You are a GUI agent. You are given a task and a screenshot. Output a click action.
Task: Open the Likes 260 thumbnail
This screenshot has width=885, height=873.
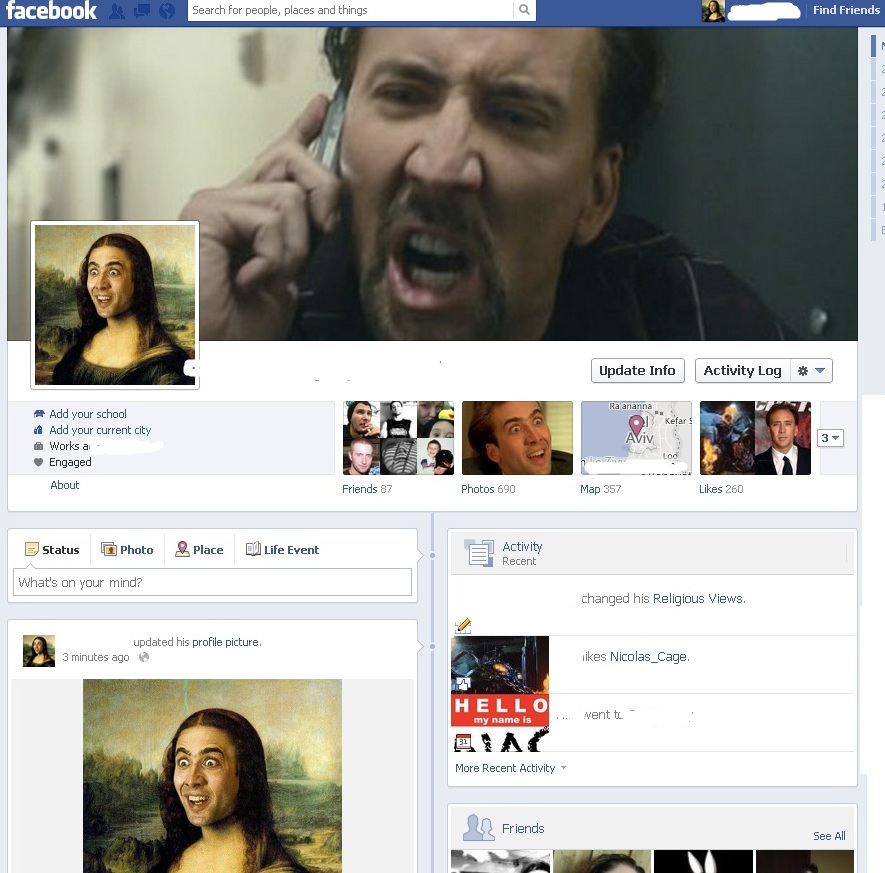[x=755, y=438]
